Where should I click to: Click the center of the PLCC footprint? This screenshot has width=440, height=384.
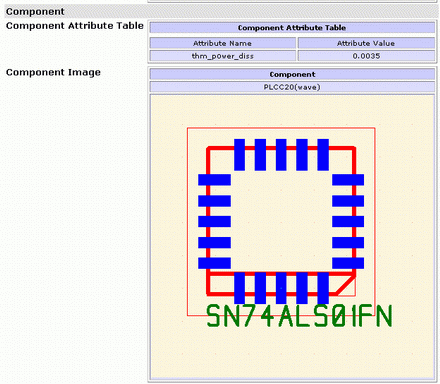pos(281,221)
